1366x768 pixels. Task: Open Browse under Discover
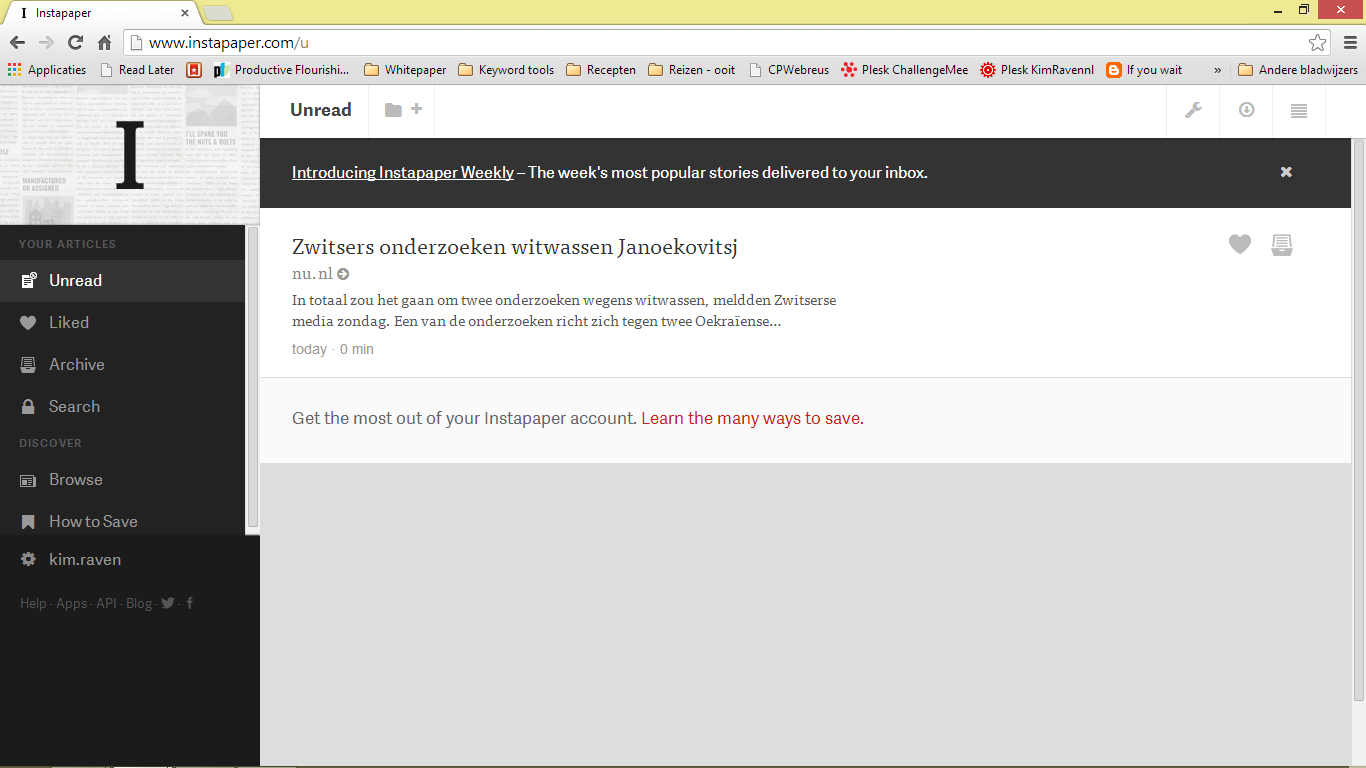tap(122, 480)
